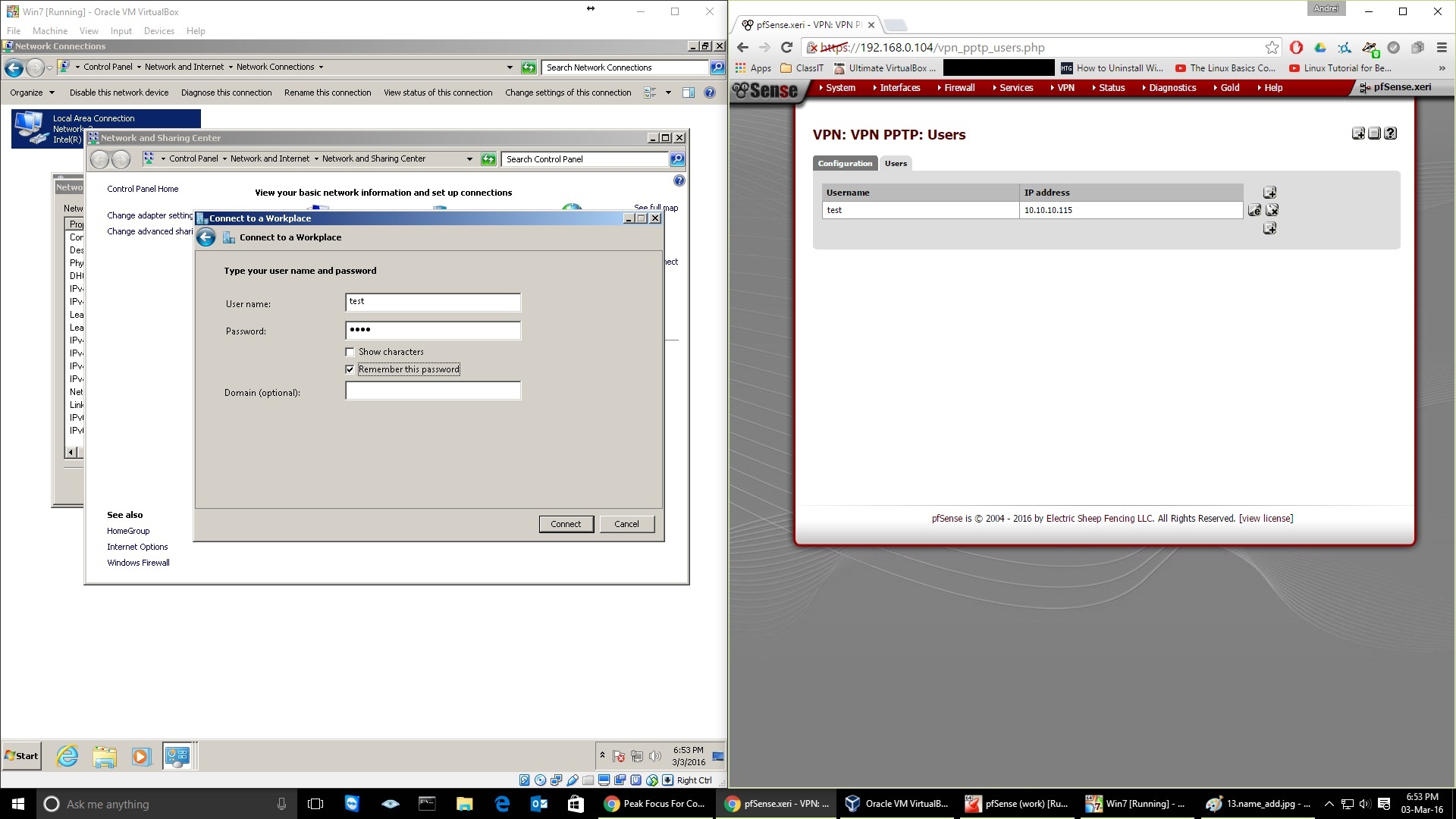1456x819 pixels.
Task: Show more Chrome bookmarks with the chevron
Action: pyautogui.click(x=1442, y=68)
